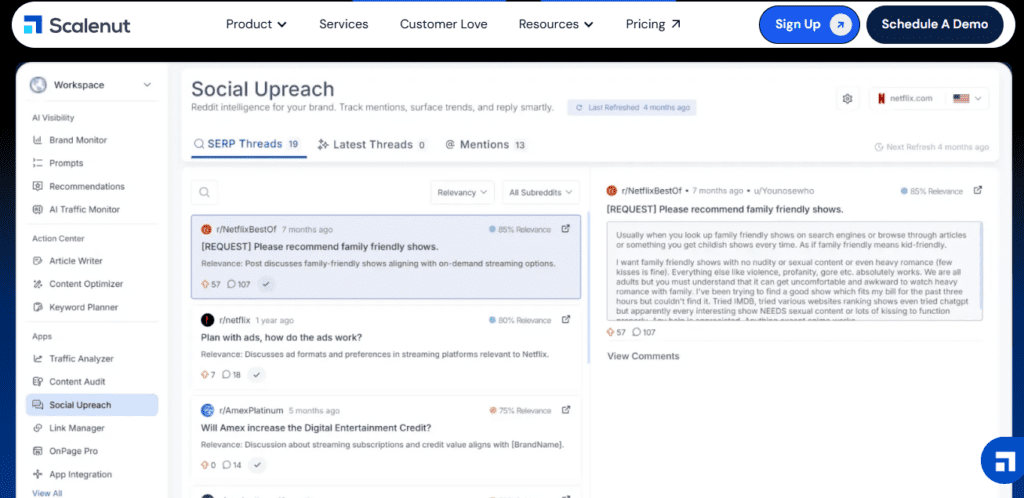Click the post body text box
This screenshot has height=498, width=1024.
coord(795,271)
